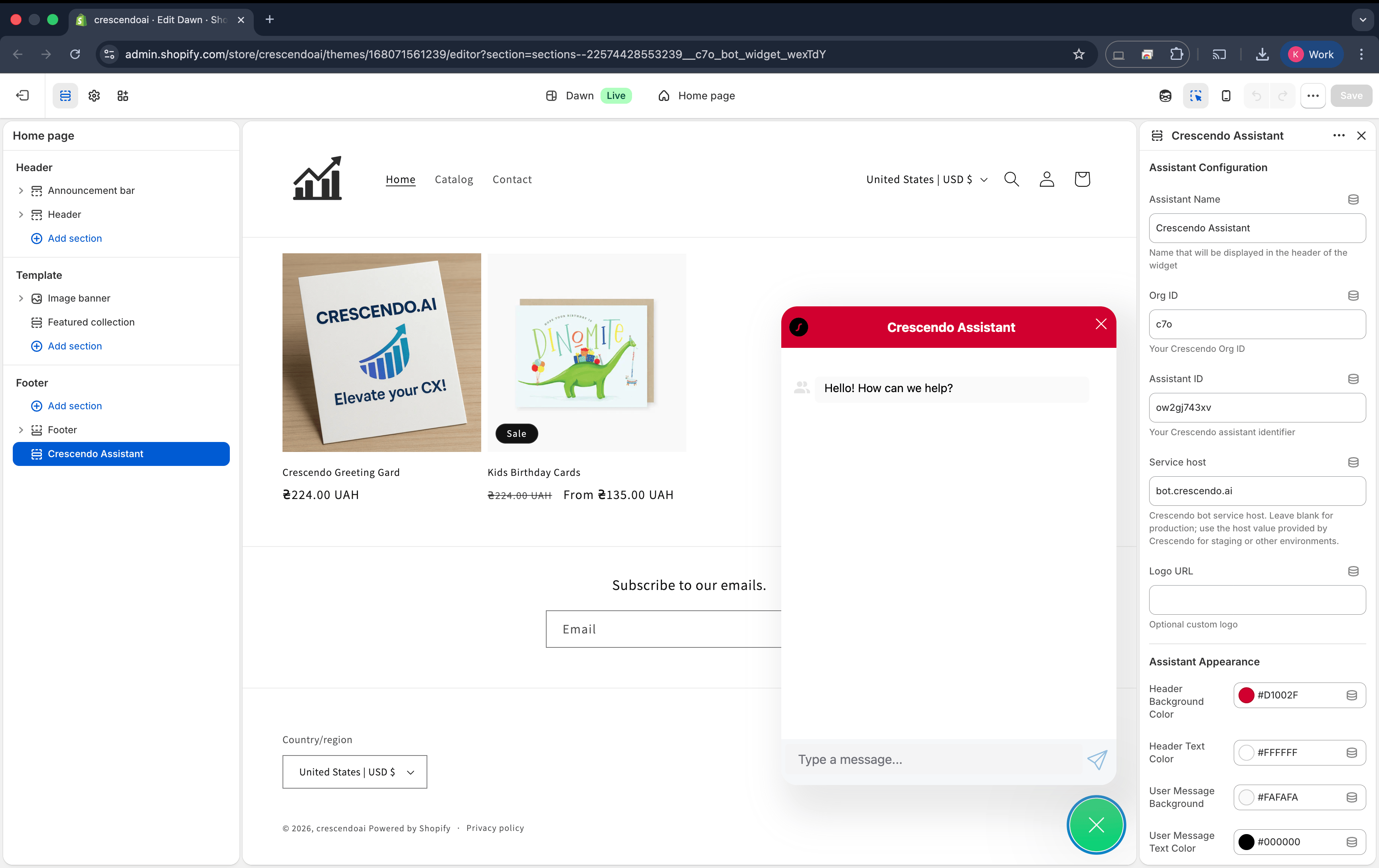
Task: Open header country selector United States USD
Action: [x=927, y=180]
